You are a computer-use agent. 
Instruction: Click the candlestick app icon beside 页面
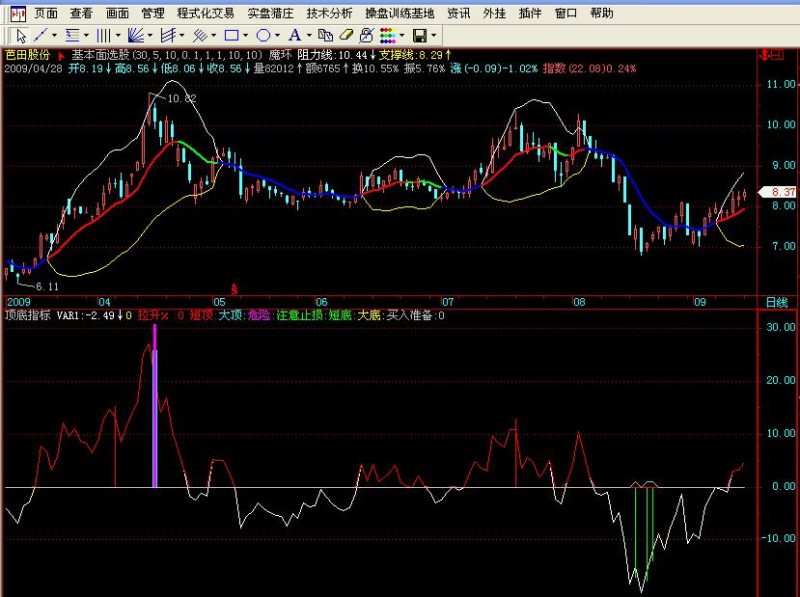click(x=18, y=14)
